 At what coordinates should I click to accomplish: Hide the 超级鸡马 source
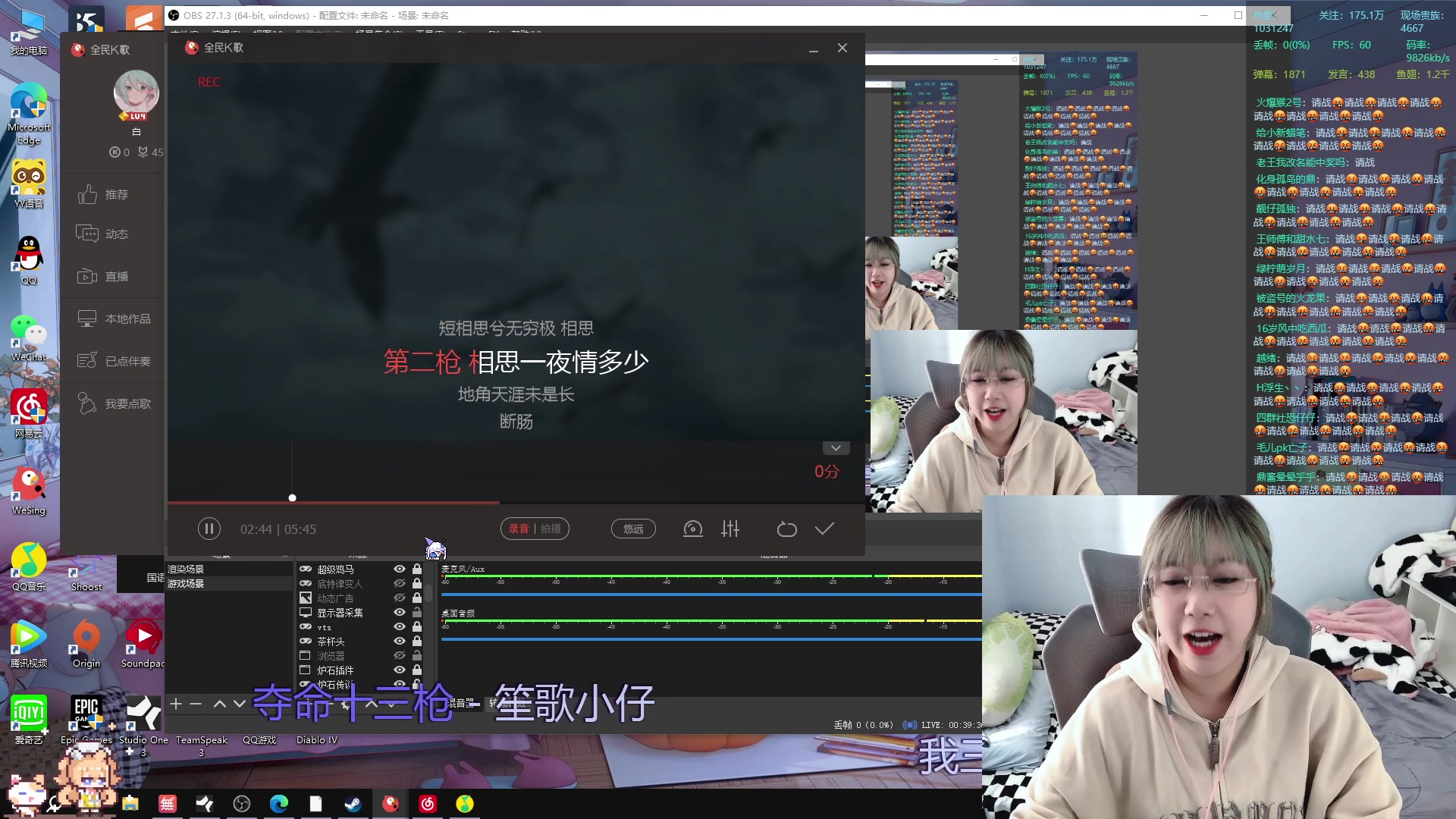pos(399,569)
